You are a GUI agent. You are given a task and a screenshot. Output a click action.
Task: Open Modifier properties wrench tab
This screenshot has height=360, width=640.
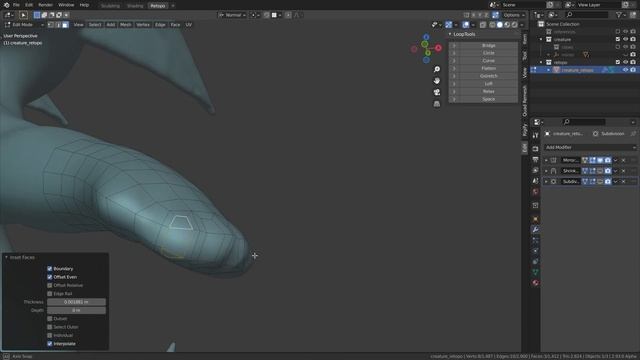click(536, 230)
